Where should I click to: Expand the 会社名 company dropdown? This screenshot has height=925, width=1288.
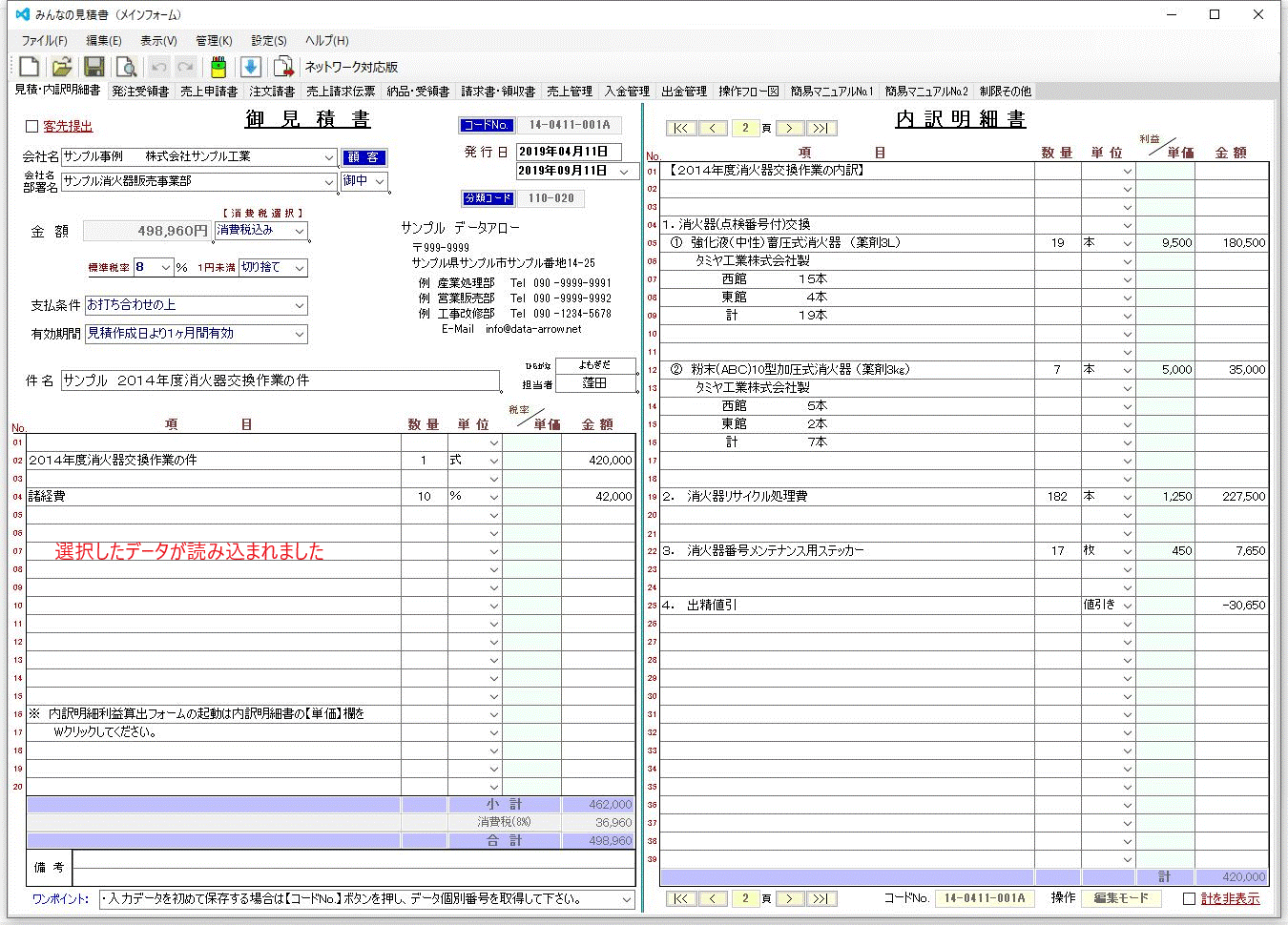click(329, 157)
